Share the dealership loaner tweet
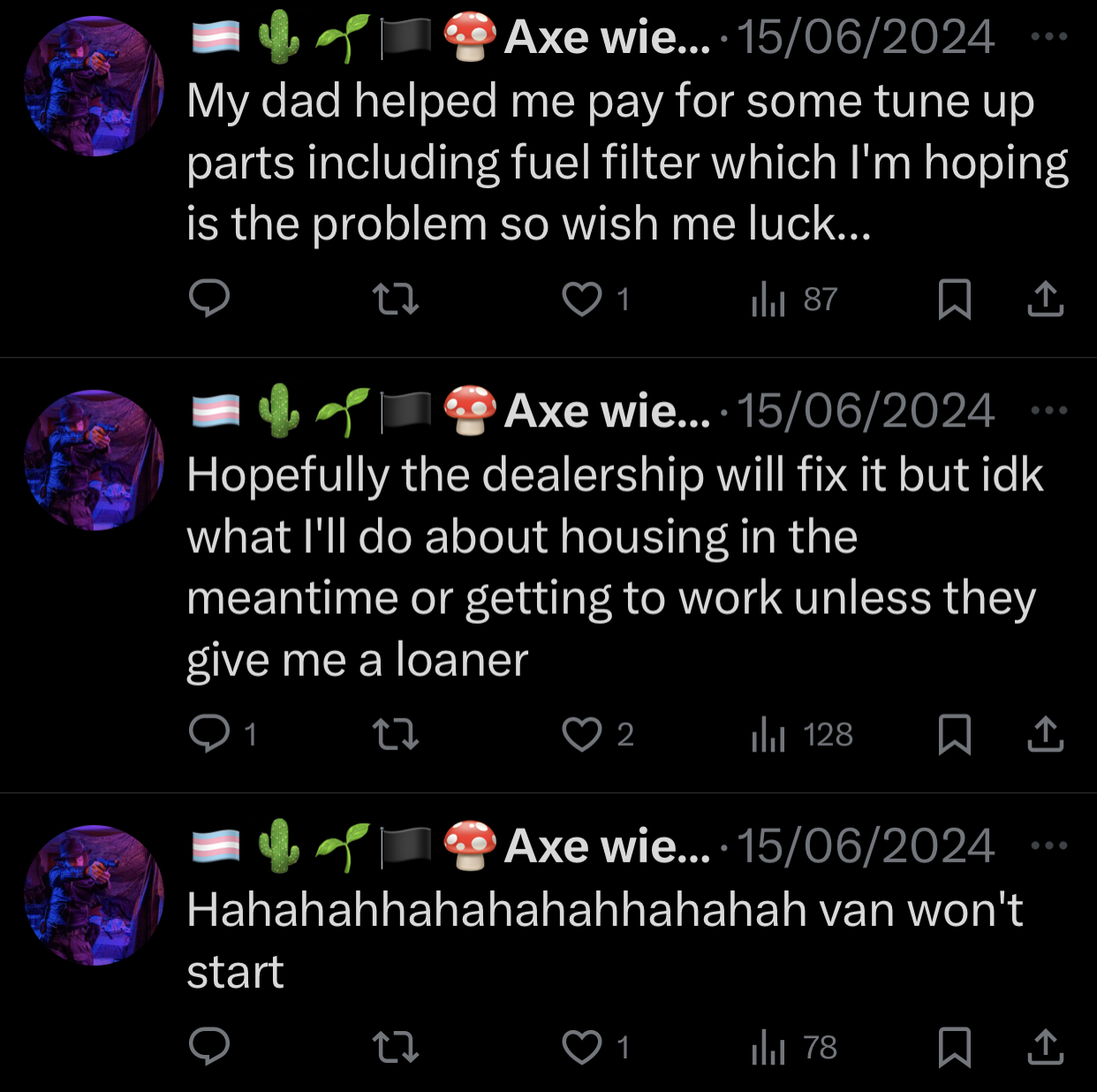This screenshot has width=1097, height=1092. click(1046, 734)
